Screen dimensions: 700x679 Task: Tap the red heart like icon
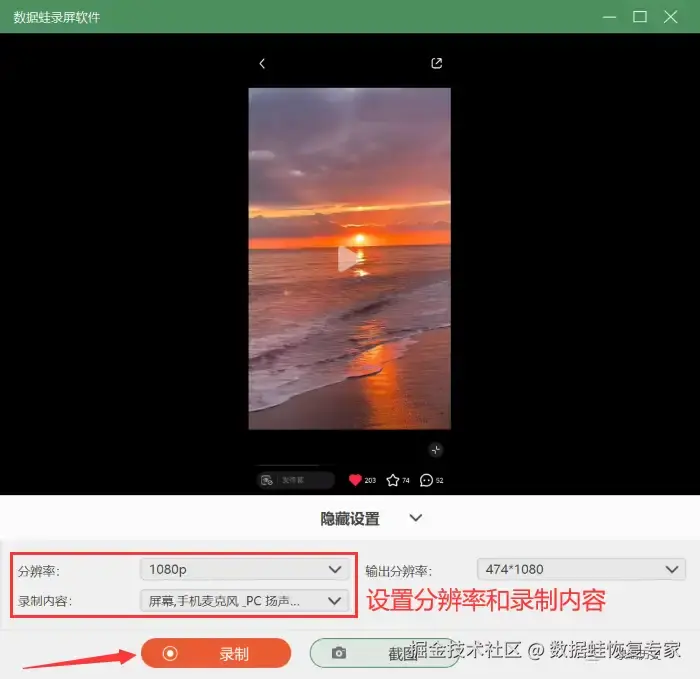point(355,480)
